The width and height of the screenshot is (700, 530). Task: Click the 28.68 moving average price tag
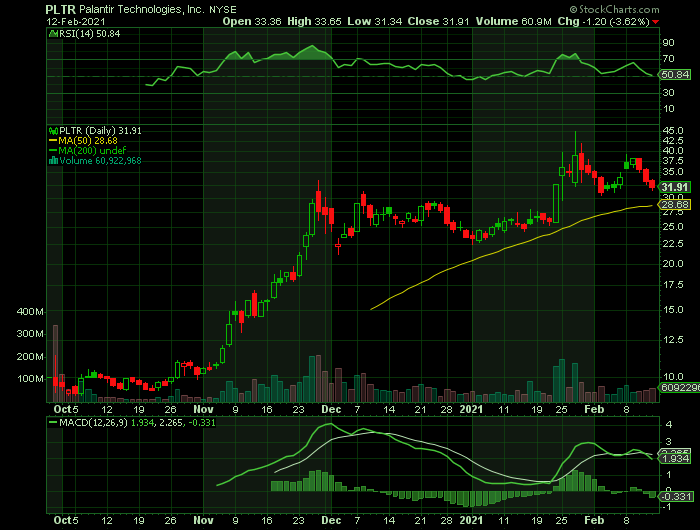[x=675, y=205]
